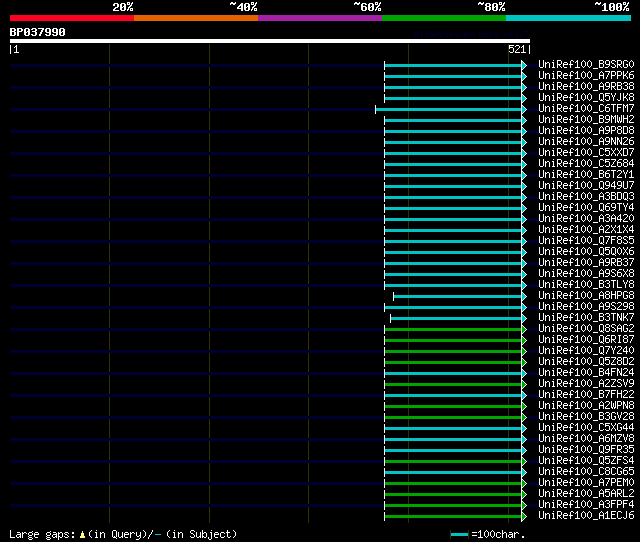Open UniRef100_Q8SAG2 label
This screenshot has height=542, width=640.
coord(586,329)
